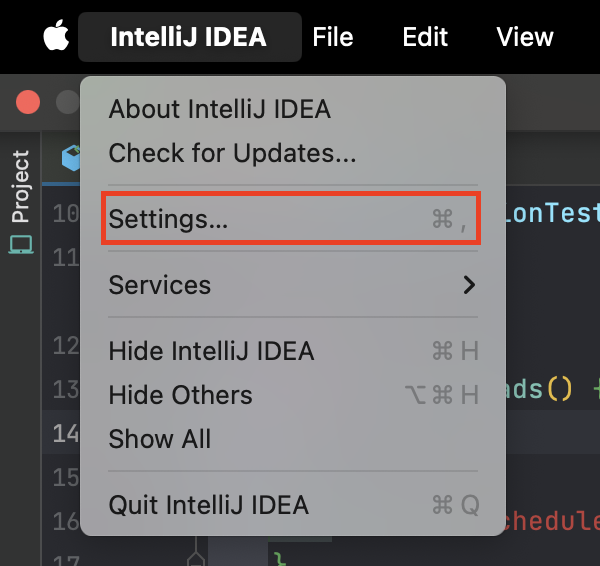
Task: Click line number 14 in the gutter
Action: 66,434
